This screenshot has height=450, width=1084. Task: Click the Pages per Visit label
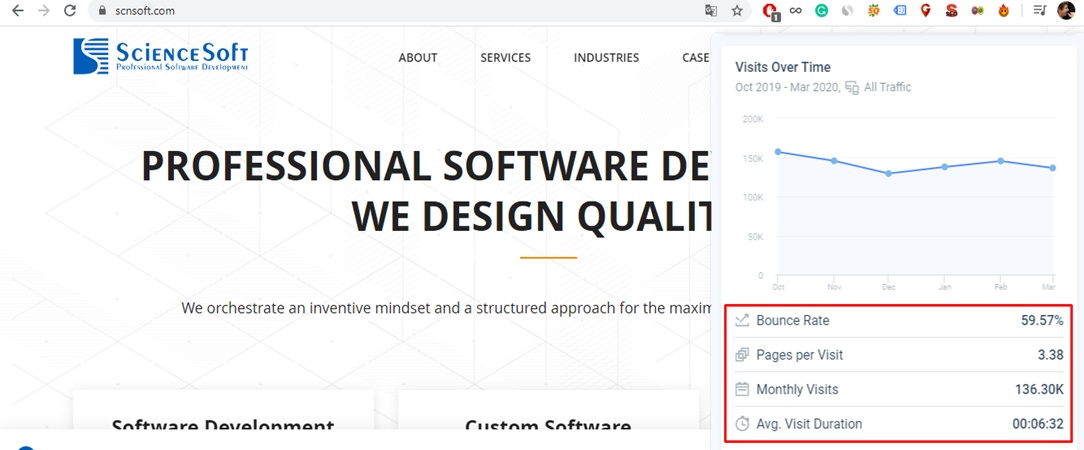(799, 355)
